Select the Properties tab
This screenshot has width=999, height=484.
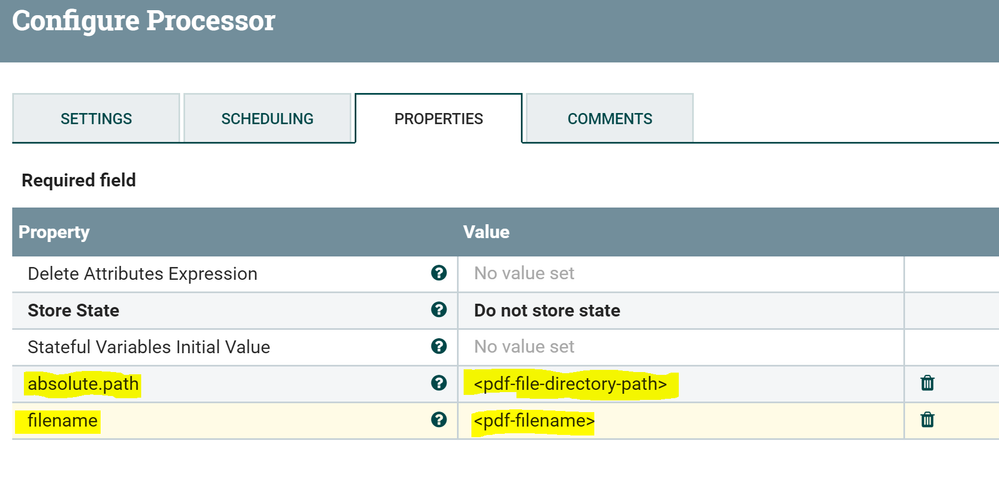pos(438,119)
